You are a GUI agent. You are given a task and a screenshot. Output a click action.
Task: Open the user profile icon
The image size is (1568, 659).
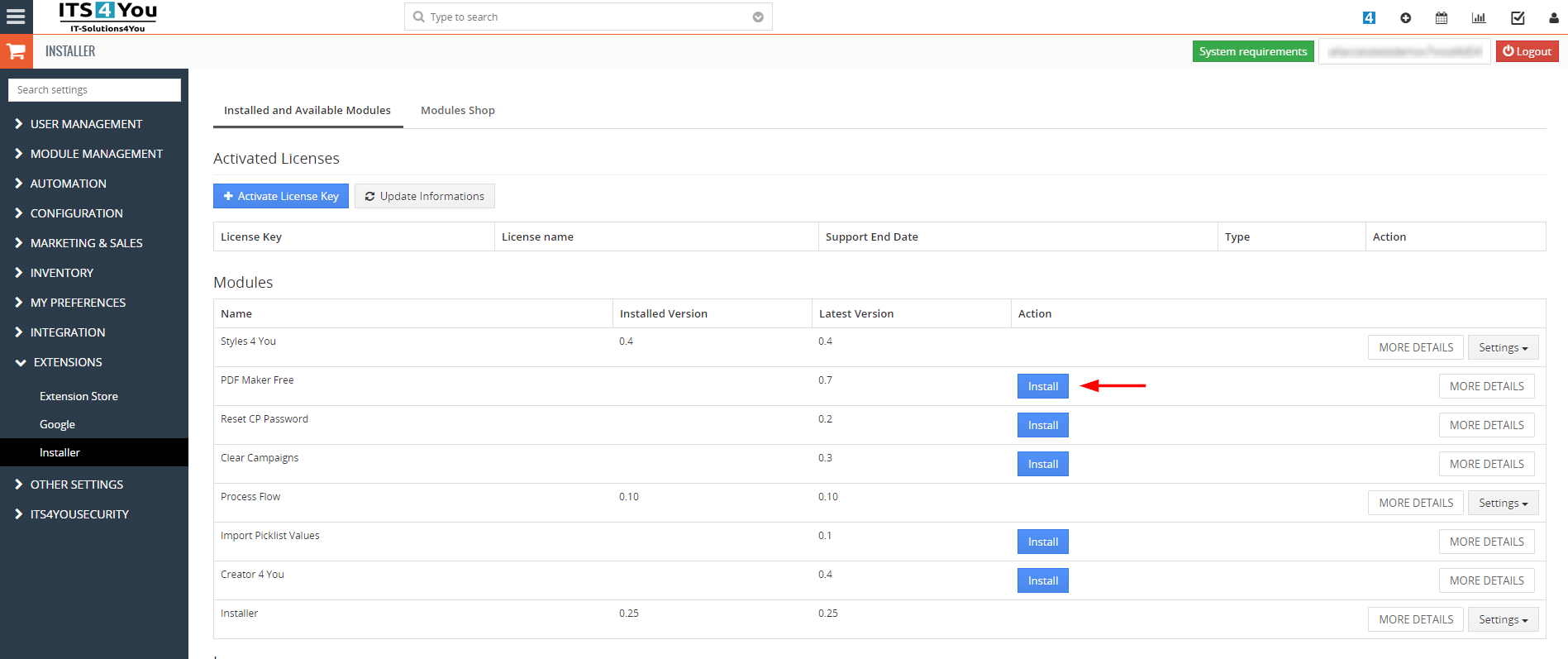point(1554,17)
